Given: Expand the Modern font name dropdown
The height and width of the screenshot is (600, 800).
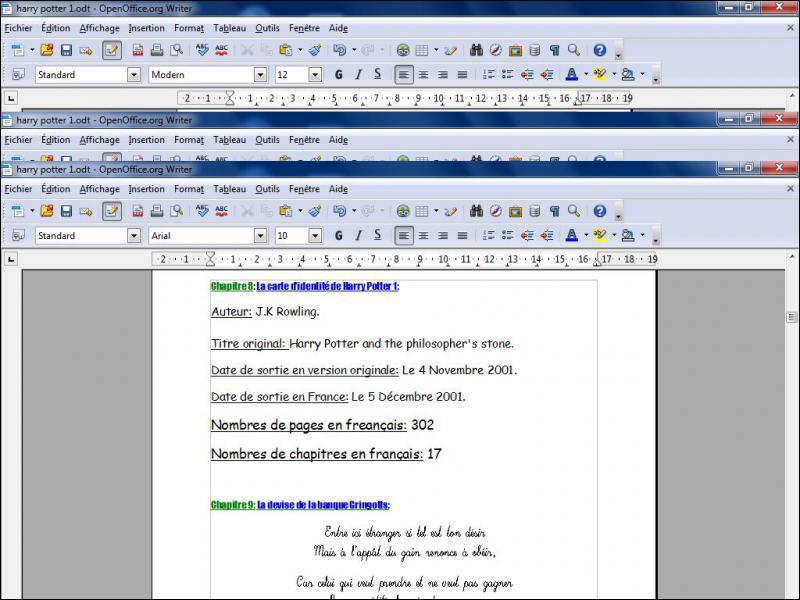Looking at the screenshot, I should point(260,74).
